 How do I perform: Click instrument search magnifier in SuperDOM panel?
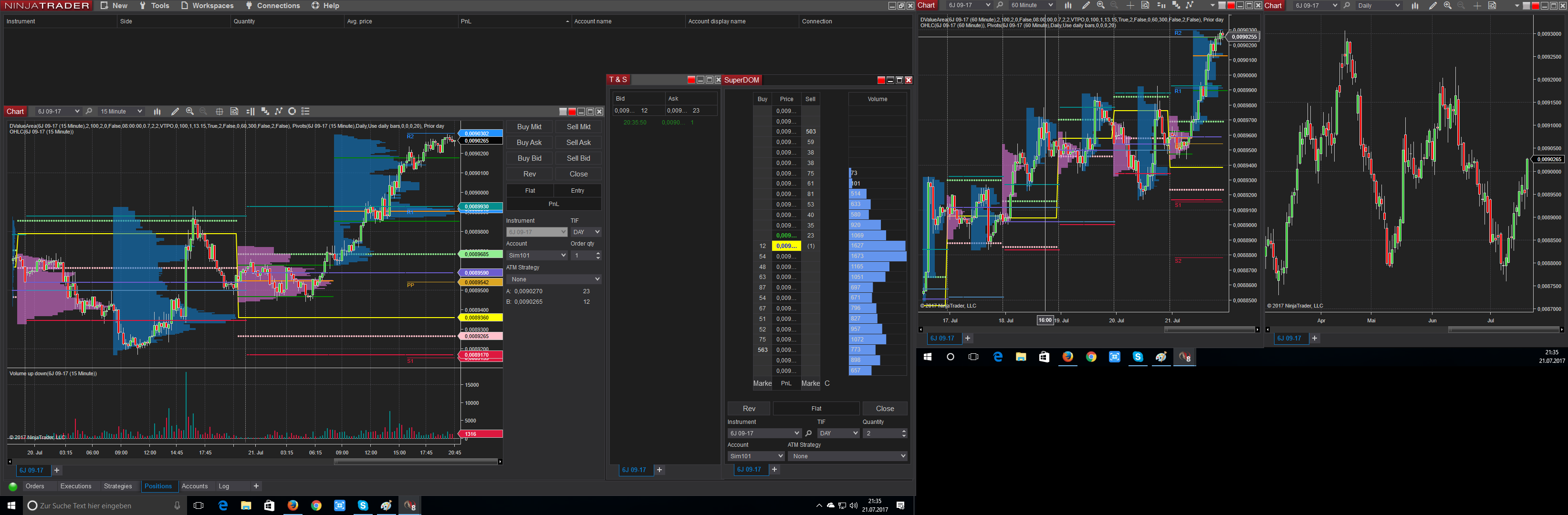point(808,433)
